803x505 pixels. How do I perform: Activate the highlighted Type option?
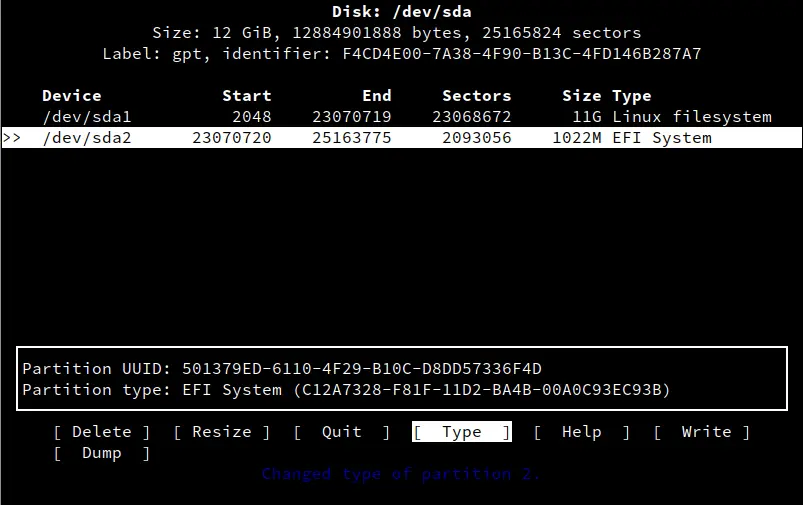pos(461,432)
